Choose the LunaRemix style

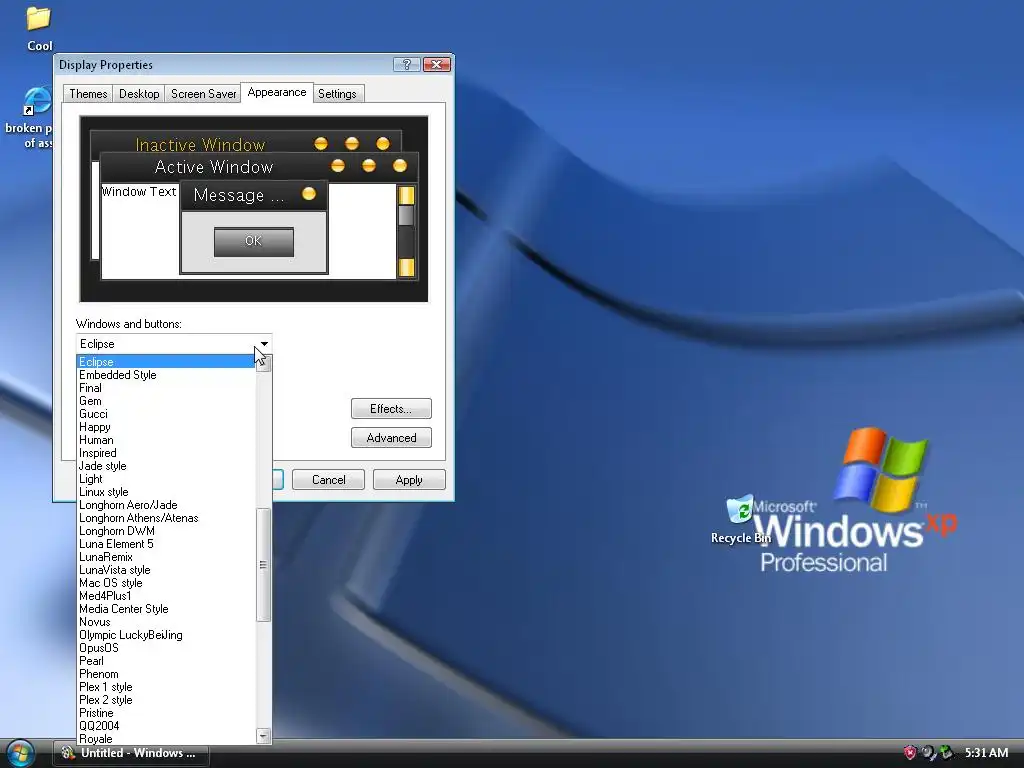click(165, 557)
